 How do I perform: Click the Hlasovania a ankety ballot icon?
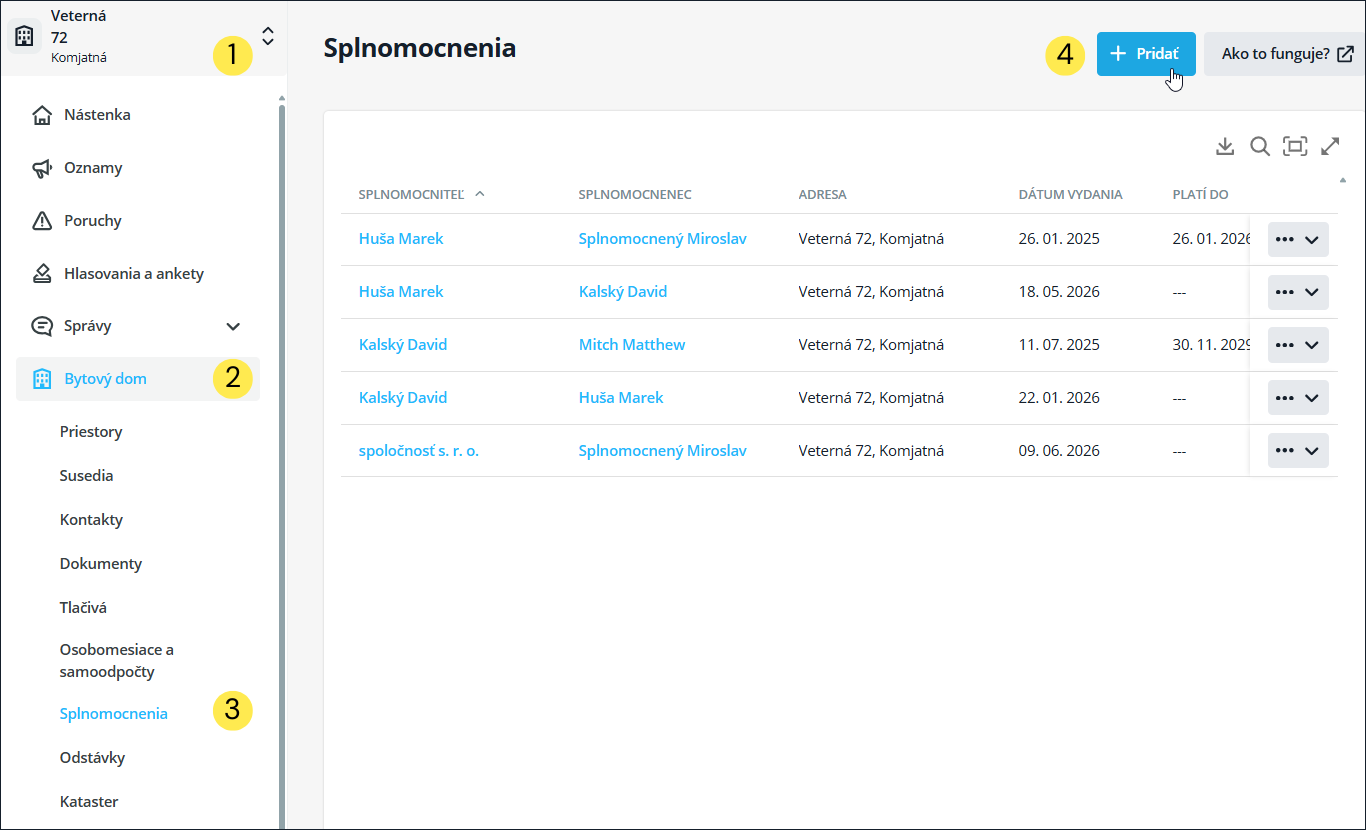point(42,273)
